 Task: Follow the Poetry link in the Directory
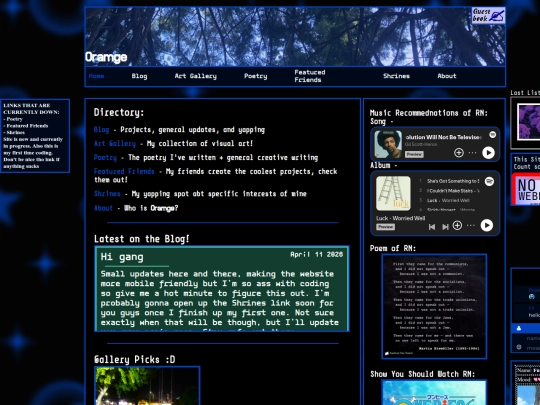coord(105,157)
